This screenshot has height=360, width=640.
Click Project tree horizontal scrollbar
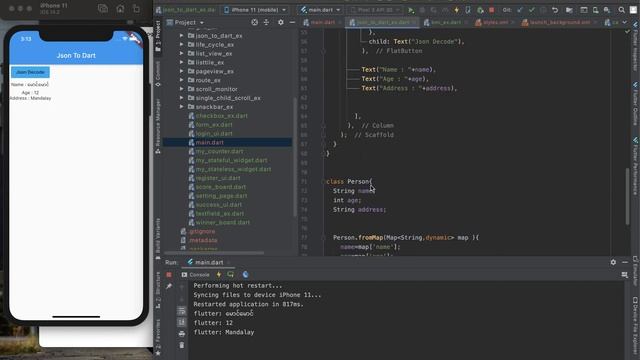coord(214,253)
